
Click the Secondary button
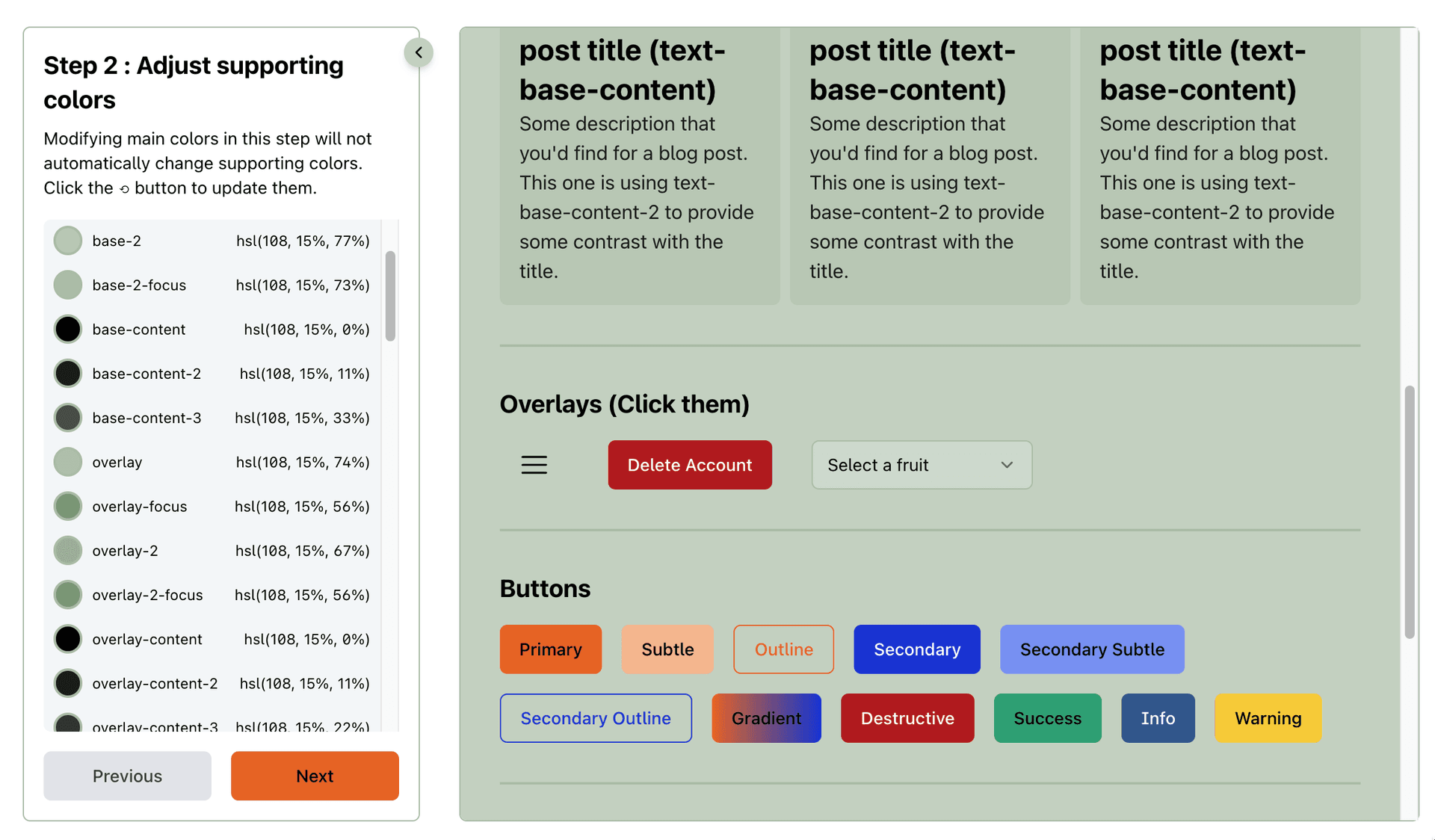pyautogui.click(x=916, y=649)
